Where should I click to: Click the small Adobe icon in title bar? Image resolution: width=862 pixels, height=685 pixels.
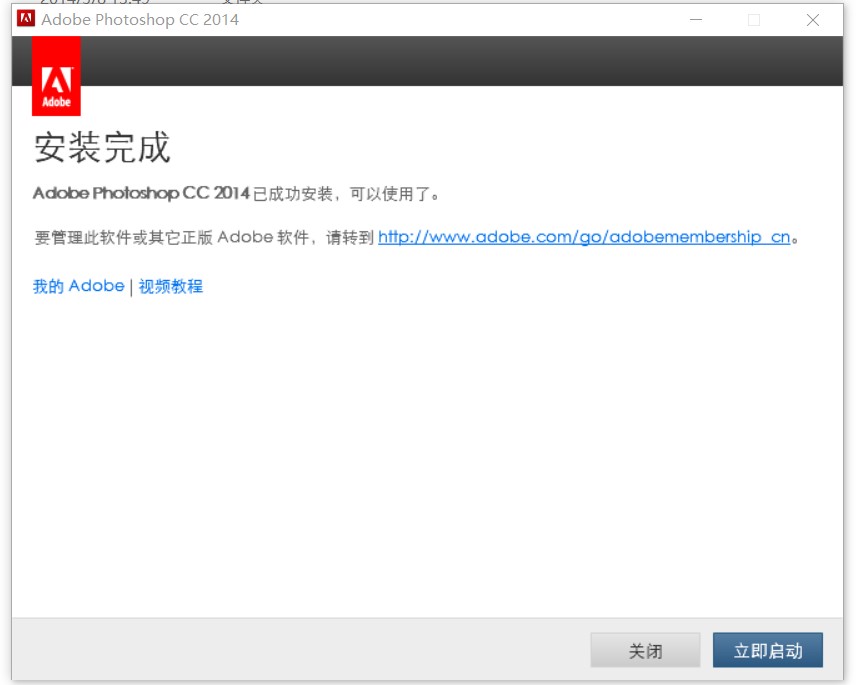(x=26, y=19)
